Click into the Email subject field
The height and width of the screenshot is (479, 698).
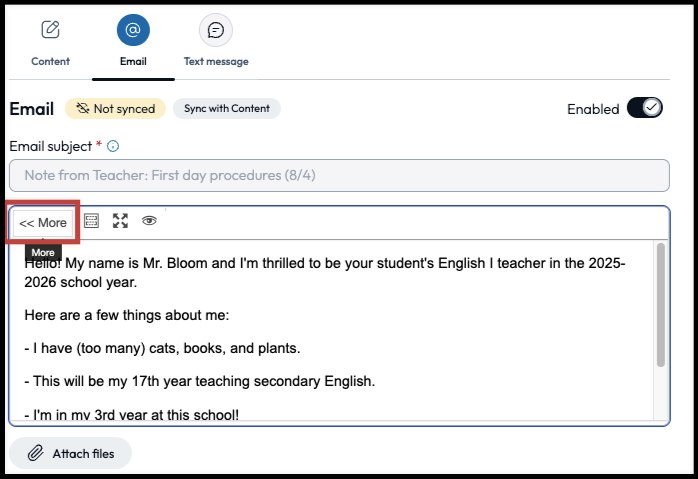(x=339, y=175)
